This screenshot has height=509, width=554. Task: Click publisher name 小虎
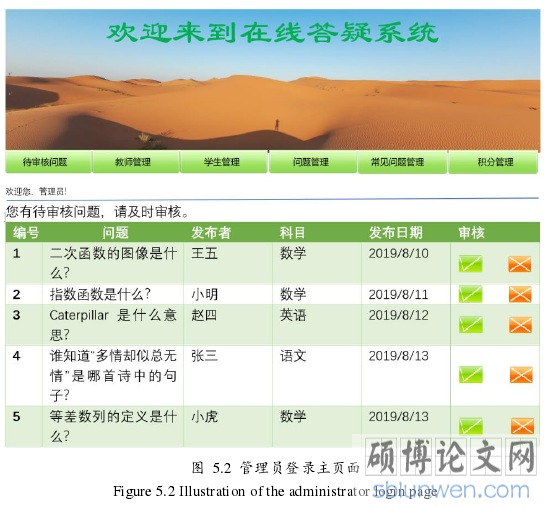[x=204, y=416]
